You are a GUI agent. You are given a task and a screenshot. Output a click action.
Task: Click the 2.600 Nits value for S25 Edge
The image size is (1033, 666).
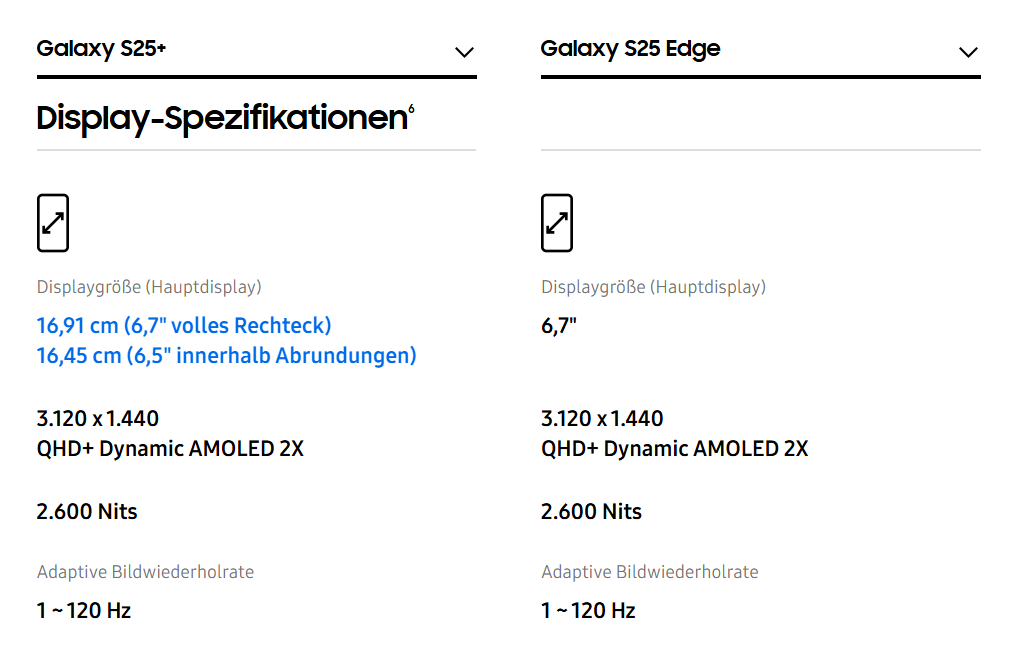pos(591,511)
